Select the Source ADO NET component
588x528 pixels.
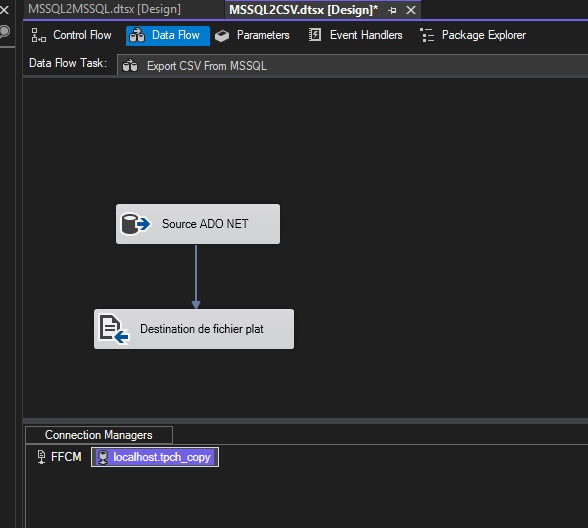[x=198, y=224]
